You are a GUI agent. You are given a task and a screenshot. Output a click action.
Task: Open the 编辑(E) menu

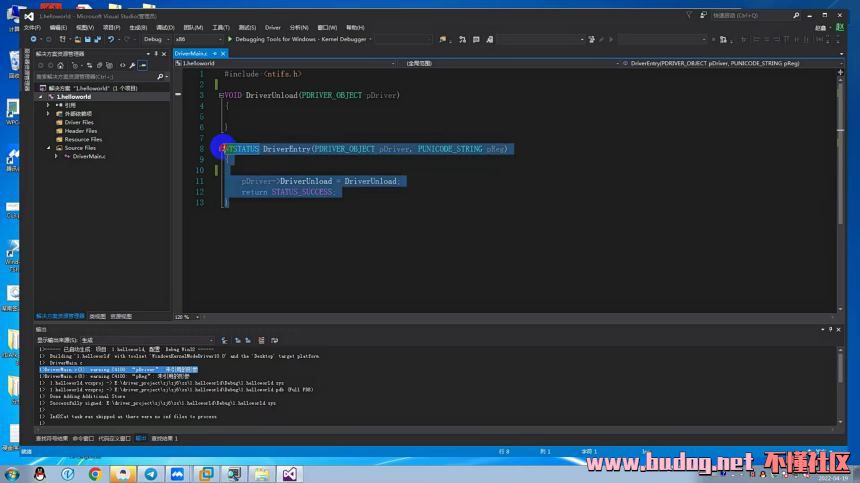click(x=58, y=27)
